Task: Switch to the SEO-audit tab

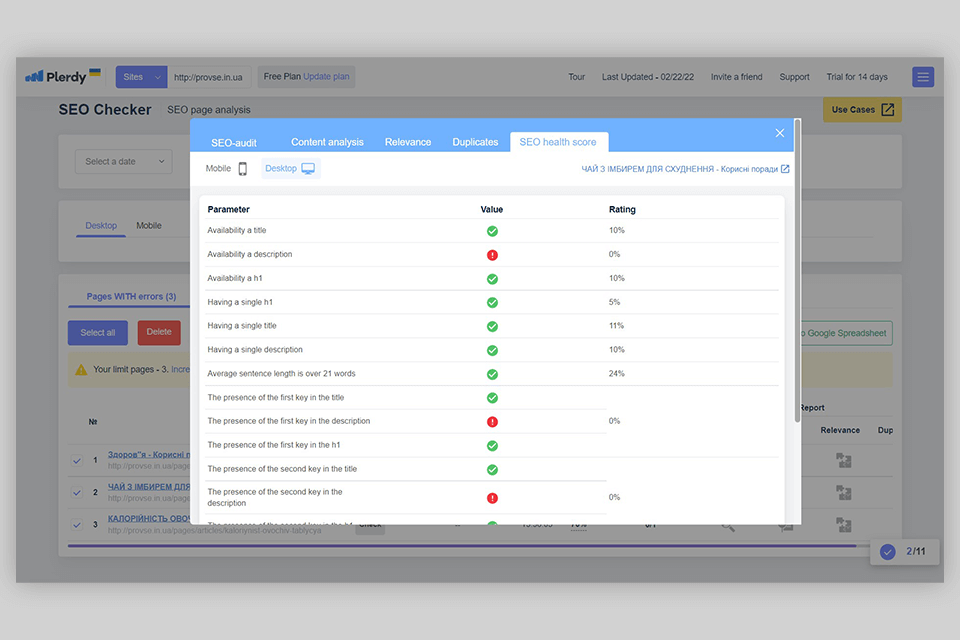Action: pyautogui.click(x=234, y=143)
